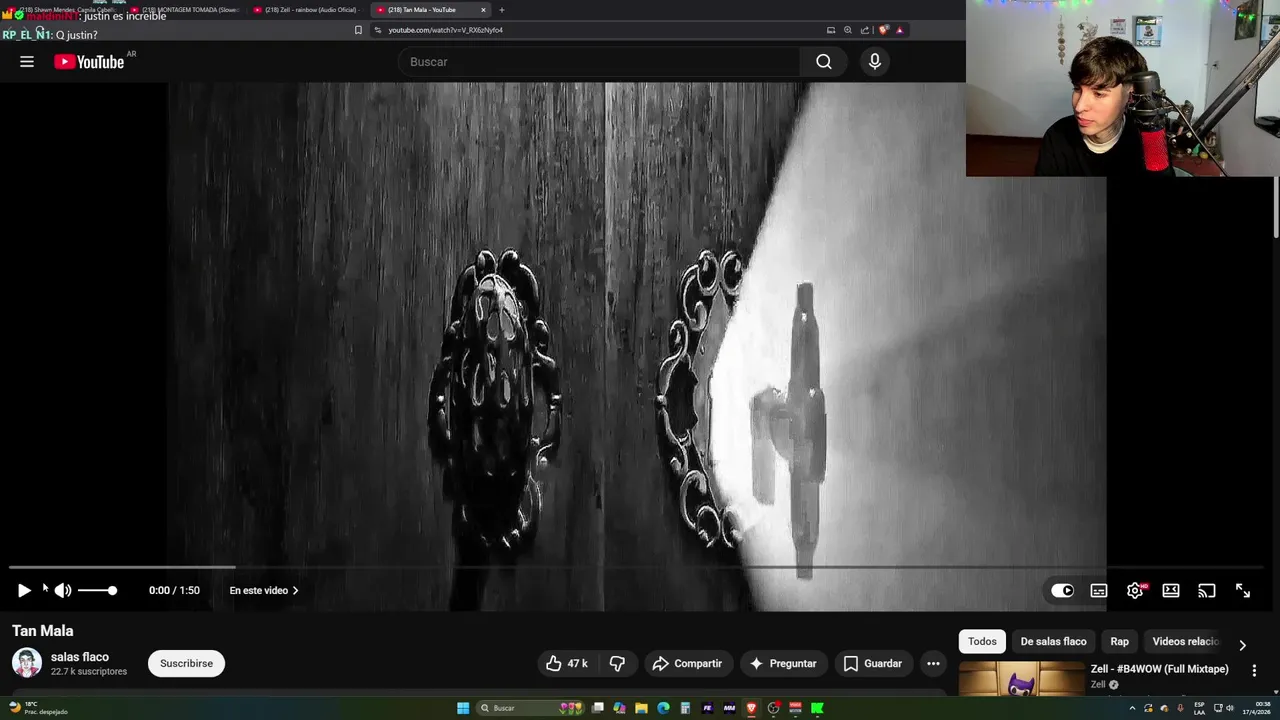Open the salas flaco channel name link
The width and height of the screenshot is (1280, 720).
(80, 657)
